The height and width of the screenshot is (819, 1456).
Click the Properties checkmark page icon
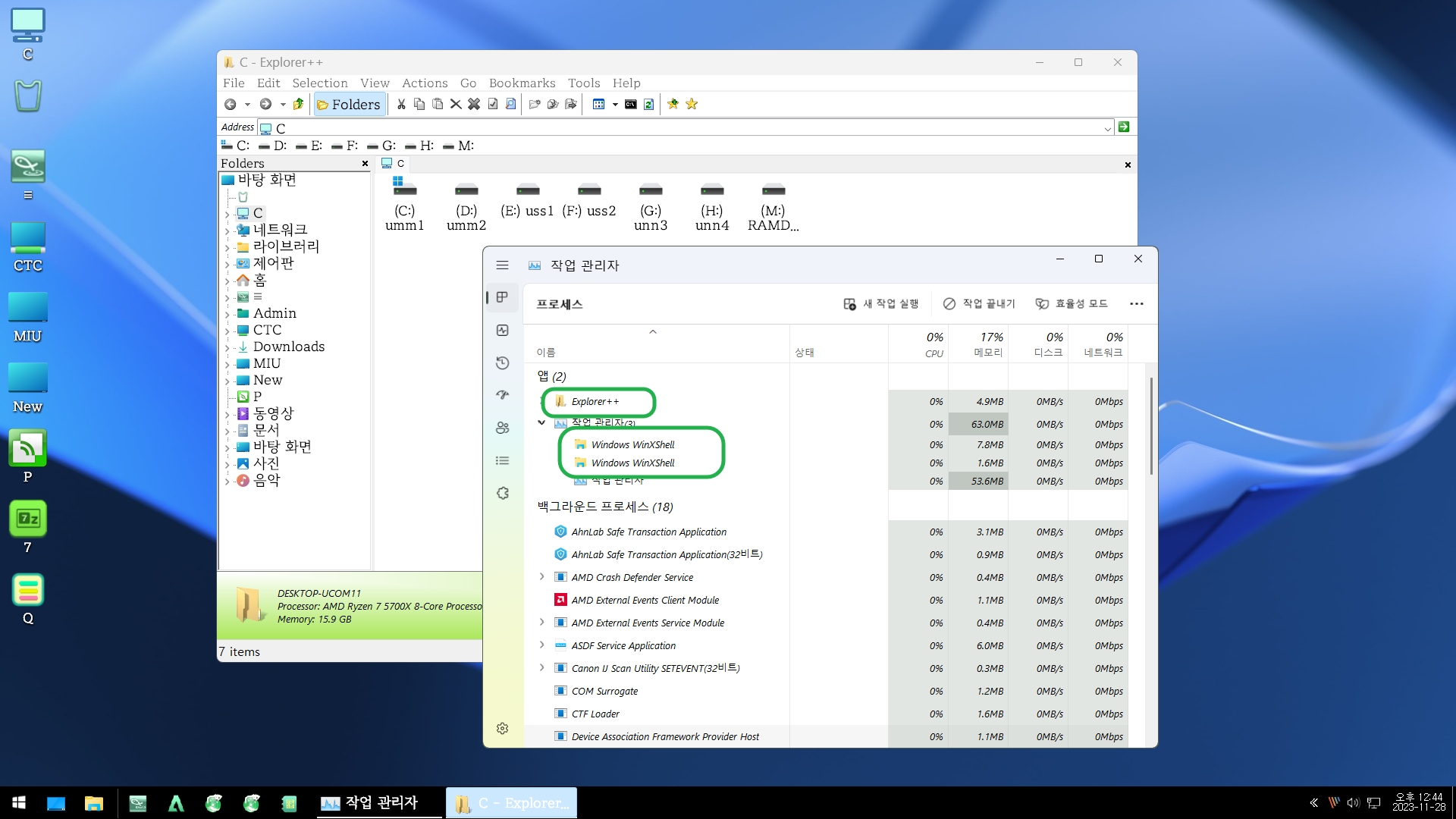[493, 105]
